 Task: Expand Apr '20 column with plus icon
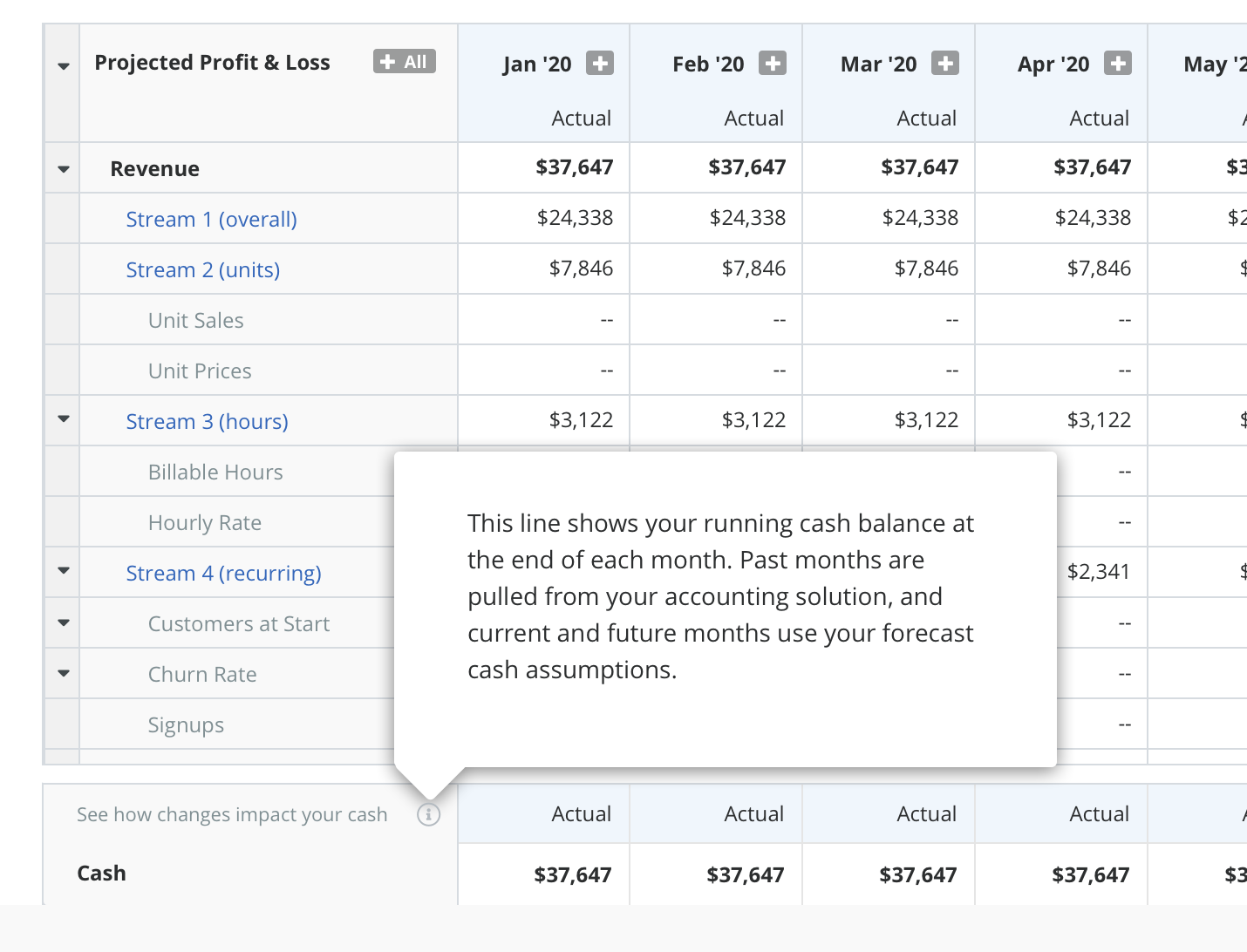[x=1117, y=64]
